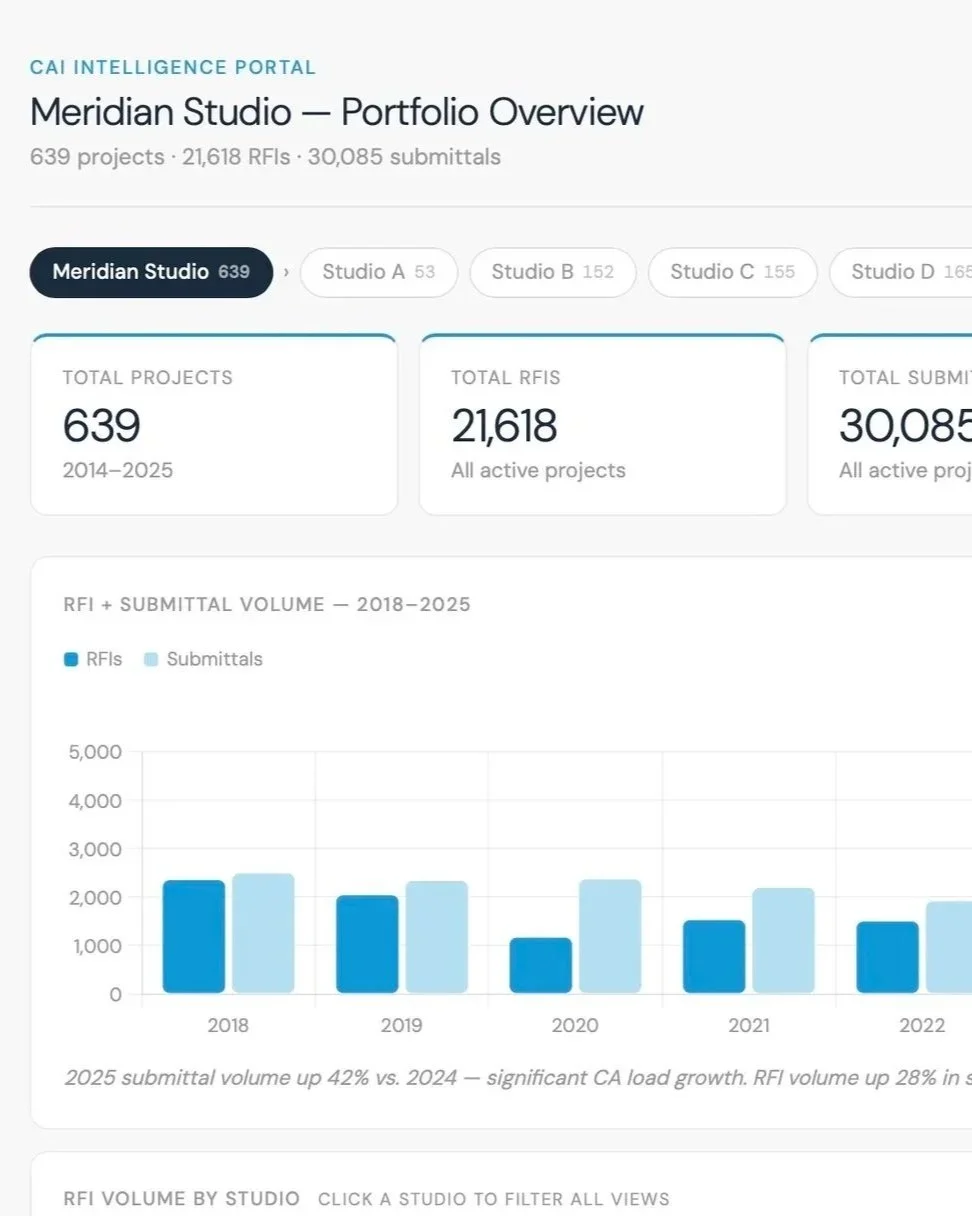Viewport: 972px width, 1216px height.
Task: Click the 2021 x-axis label
Action: [749, 1025]
